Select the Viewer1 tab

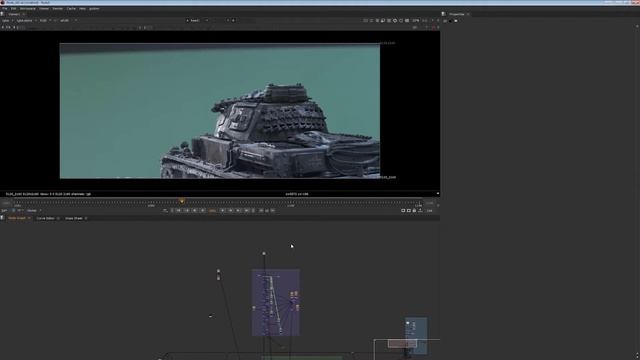click(14, 14)
